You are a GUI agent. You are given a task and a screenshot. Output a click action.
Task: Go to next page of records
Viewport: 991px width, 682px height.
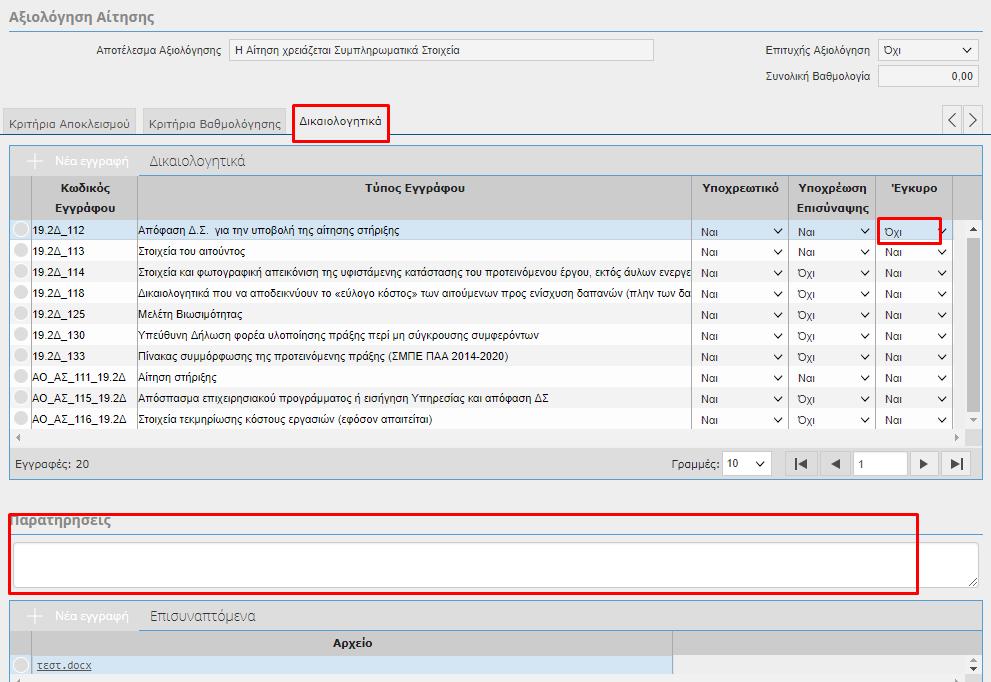[x=923, y=464]
